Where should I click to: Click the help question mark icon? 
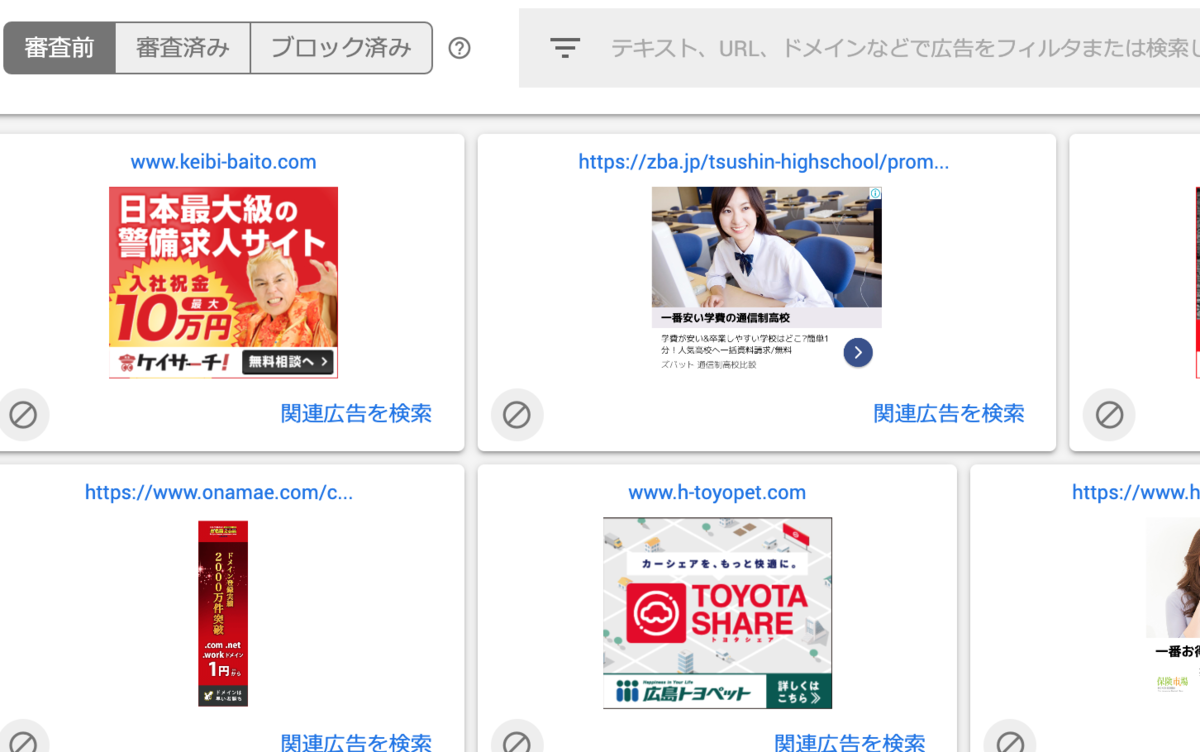click(x=459, y=48)
